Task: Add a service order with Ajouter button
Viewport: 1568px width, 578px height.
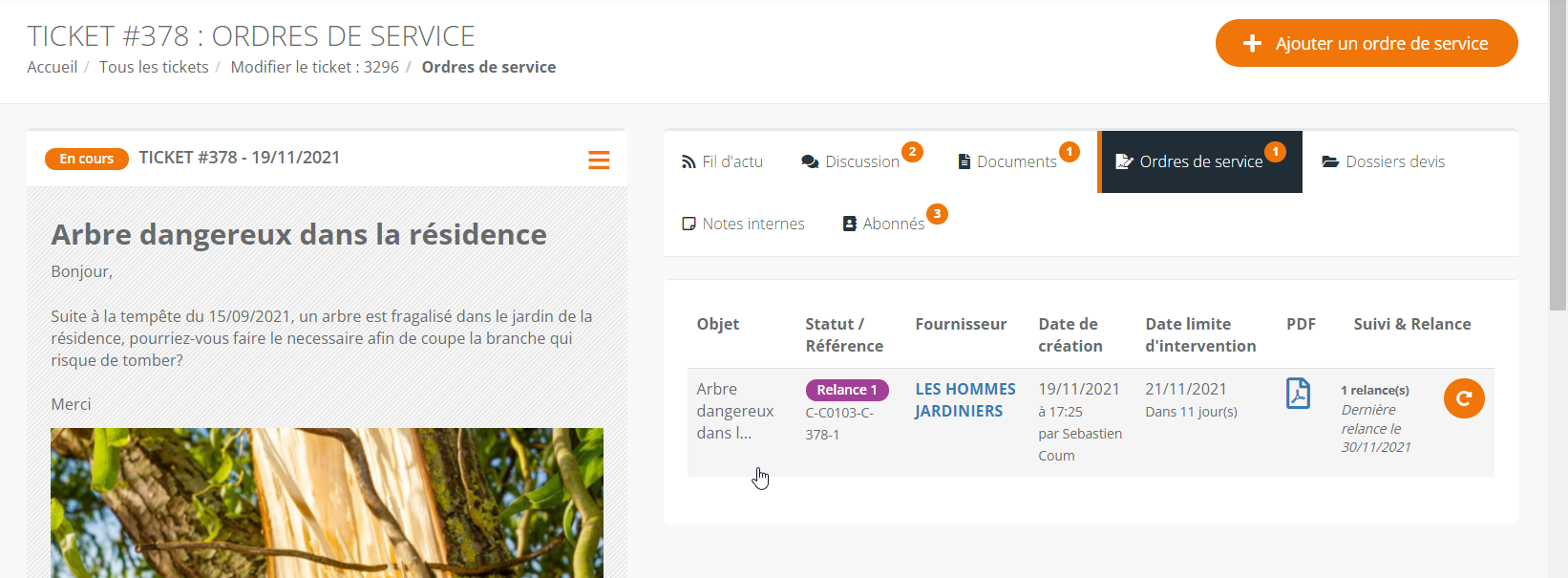Action: pyautogui.click(x=1367, y=43)
